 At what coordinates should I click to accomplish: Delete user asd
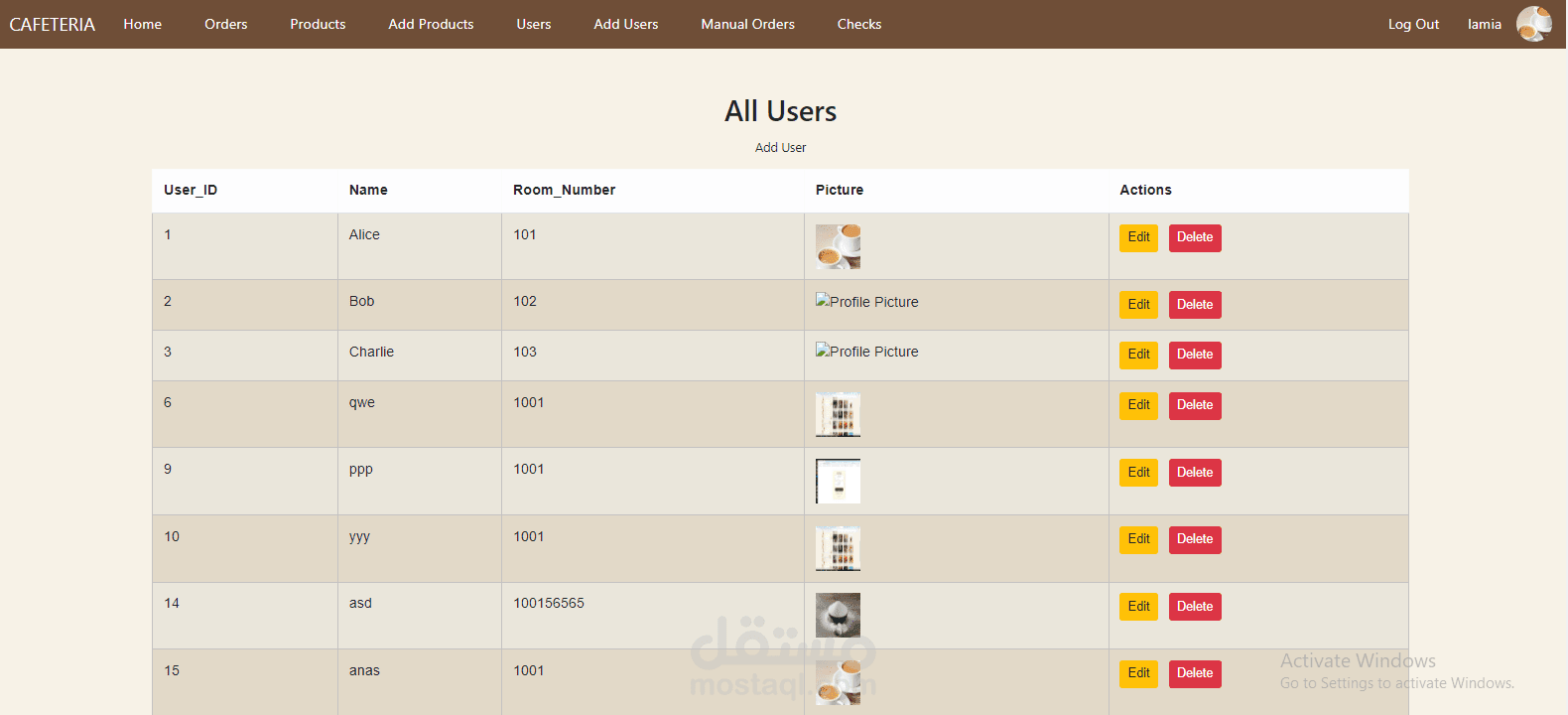coord(1195,607)
